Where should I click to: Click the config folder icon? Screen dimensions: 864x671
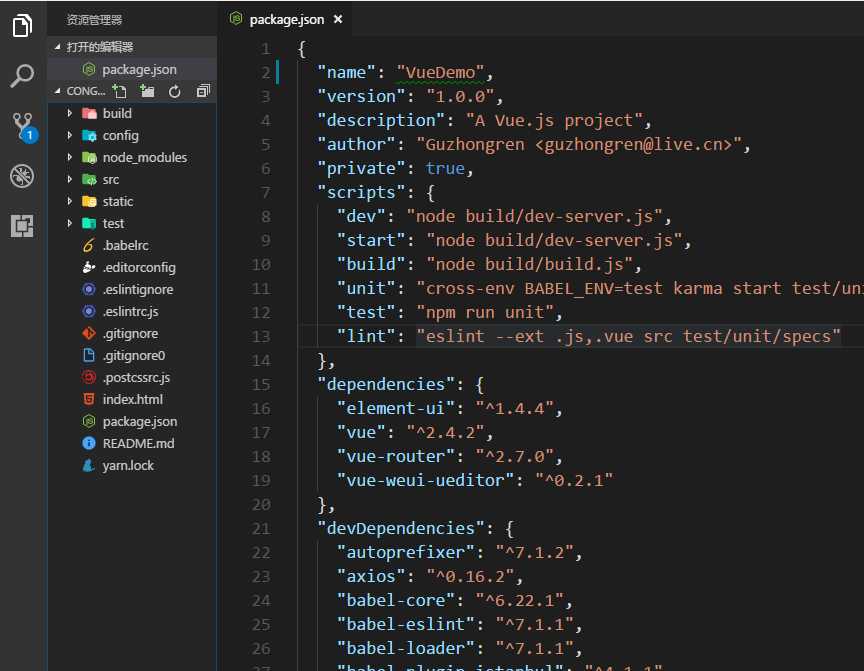coord(89,135)
